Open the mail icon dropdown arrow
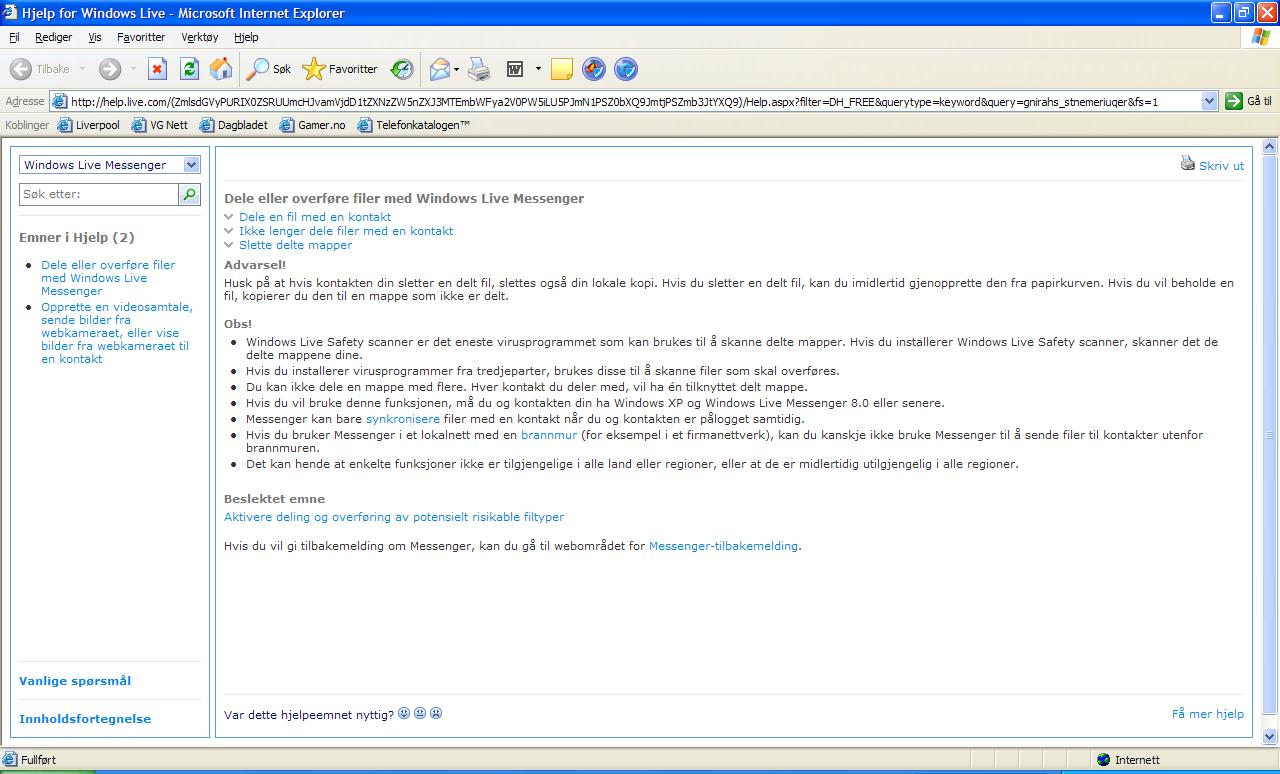Image resolution: width=1280 pixels, height=774 pixels. click(x=456, y=69)
